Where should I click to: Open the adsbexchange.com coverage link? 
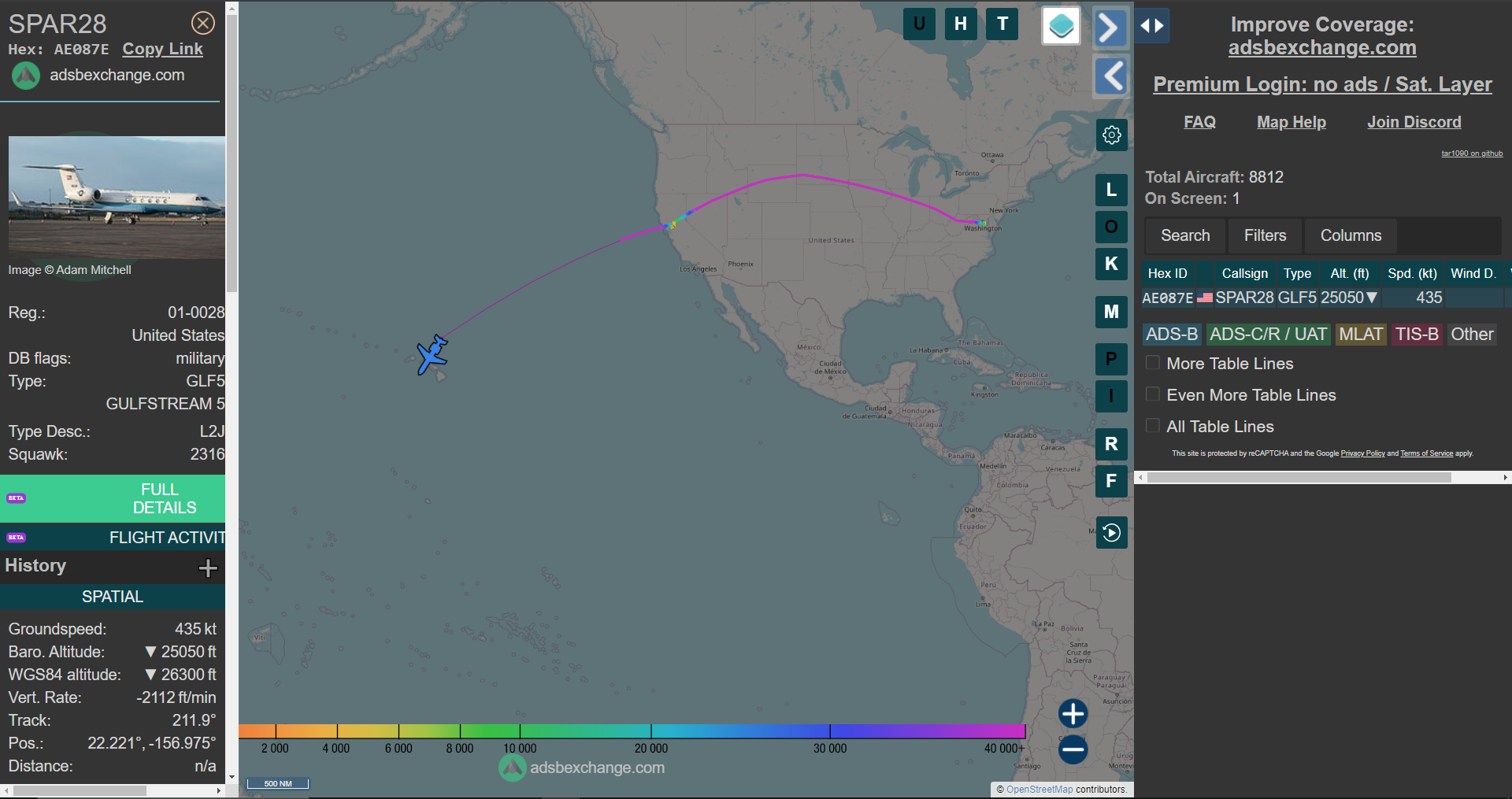(1322, 48)
